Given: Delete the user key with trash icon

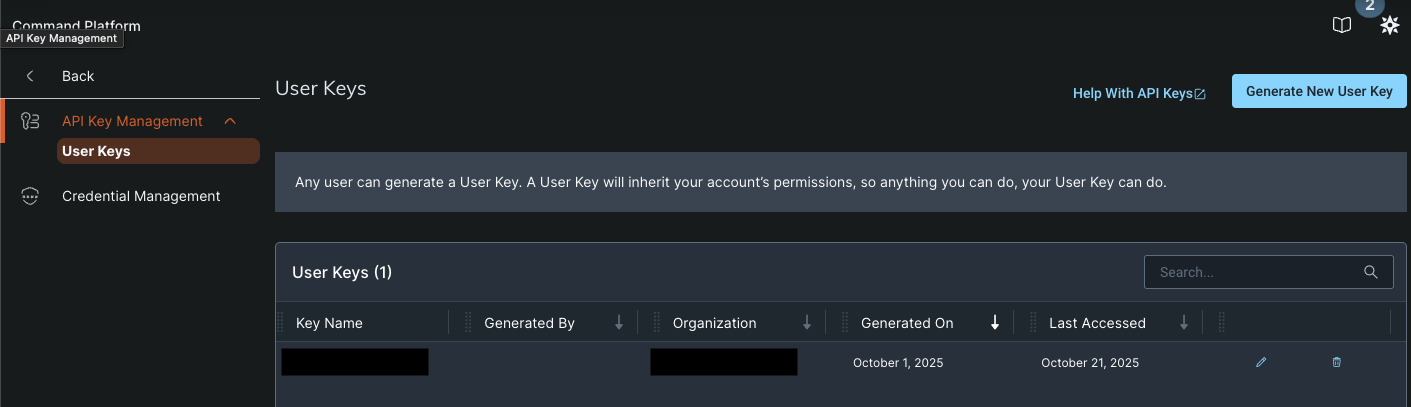Looking at the screenshot, I should click(1337, 362).
